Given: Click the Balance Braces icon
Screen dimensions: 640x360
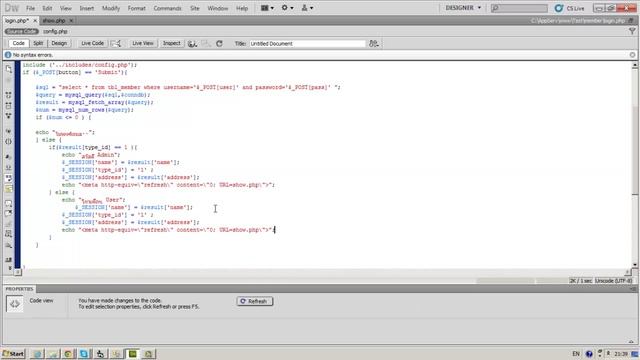Looking at the screenshot, I should point(9,141).
